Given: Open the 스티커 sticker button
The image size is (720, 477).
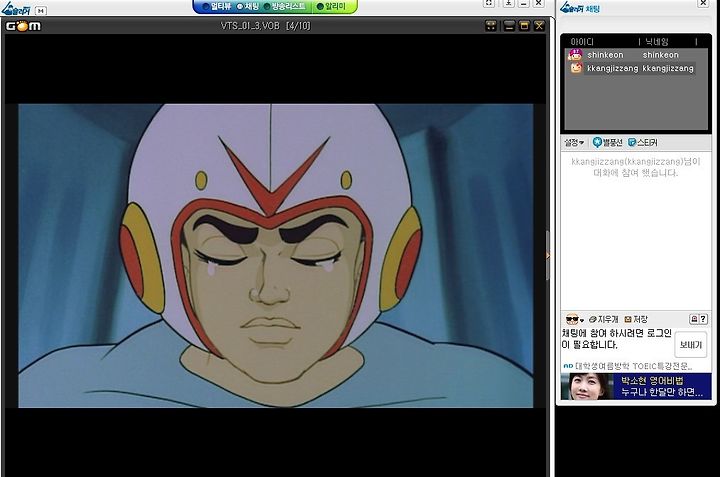Looking at the screenshot, I should pos(642,143).
